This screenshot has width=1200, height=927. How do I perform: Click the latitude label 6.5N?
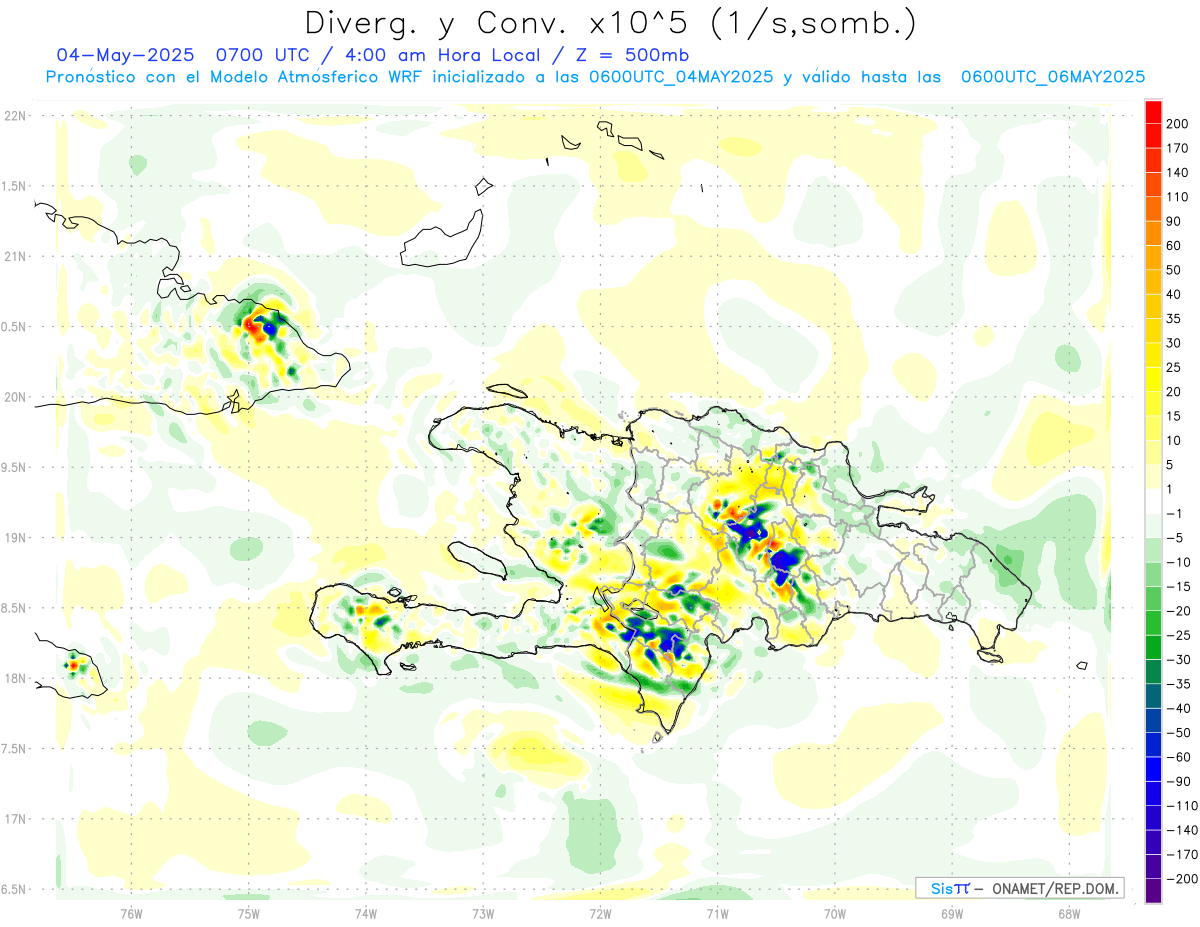14,889
